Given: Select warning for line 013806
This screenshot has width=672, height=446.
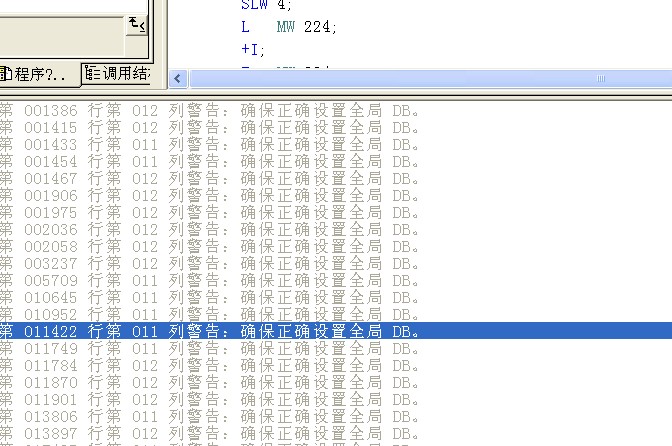Looking at the screenshot, I should (x=336, y=417).
